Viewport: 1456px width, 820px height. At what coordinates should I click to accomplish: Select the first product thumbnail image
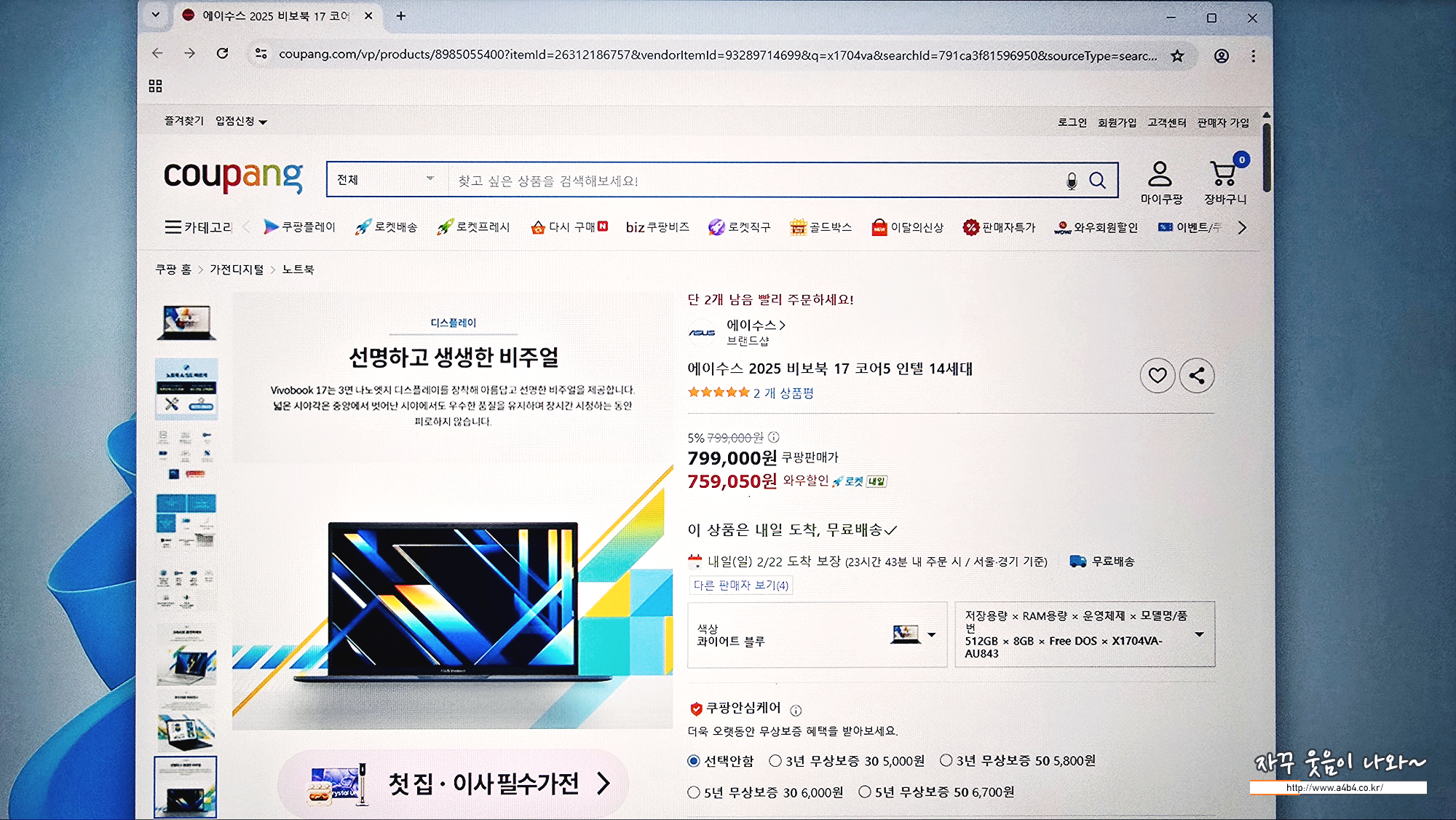click(x=186, y=322)
